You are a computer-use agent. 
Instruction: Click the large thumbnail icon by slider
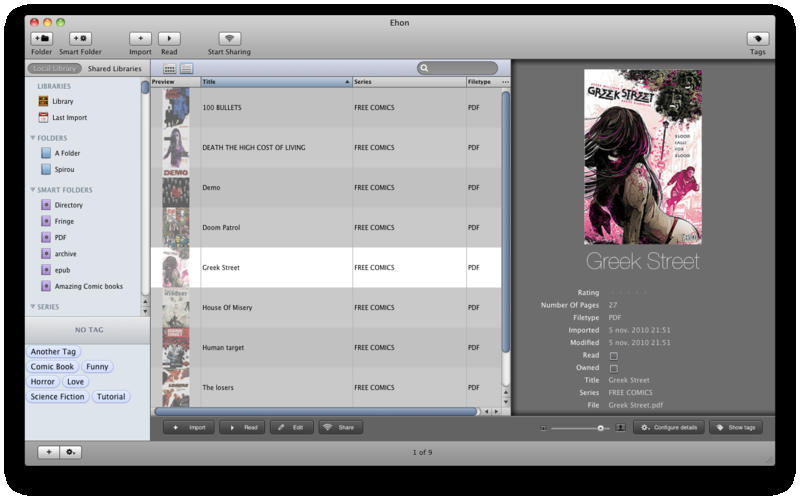[620, 428]
